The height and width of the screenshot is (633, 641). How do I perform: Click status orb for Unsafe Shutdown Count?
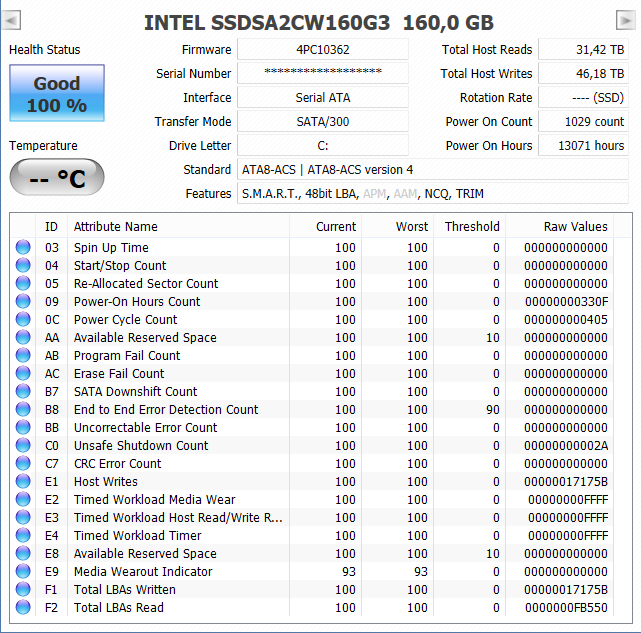point(23,445)
